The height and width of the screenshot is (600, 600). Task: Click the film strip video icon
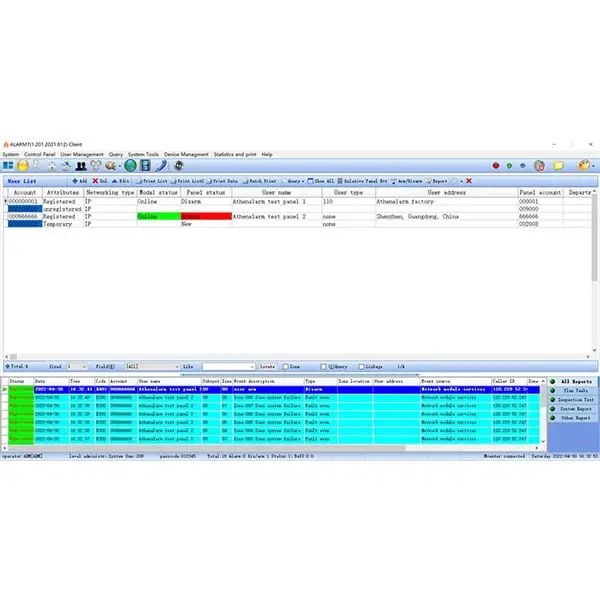pyautogui.click(x=145, y=166)
